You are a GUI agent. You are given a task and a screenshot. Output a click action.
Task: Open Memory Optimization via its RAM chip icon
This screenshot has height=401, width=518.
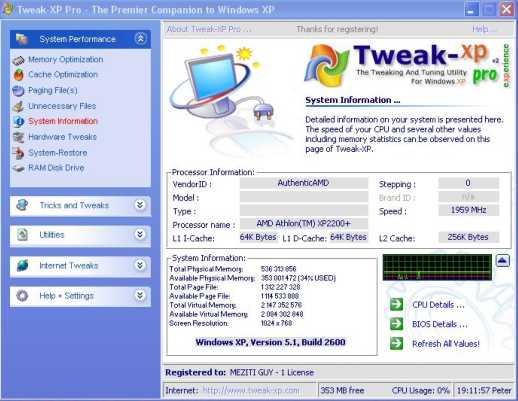point(19,60)
